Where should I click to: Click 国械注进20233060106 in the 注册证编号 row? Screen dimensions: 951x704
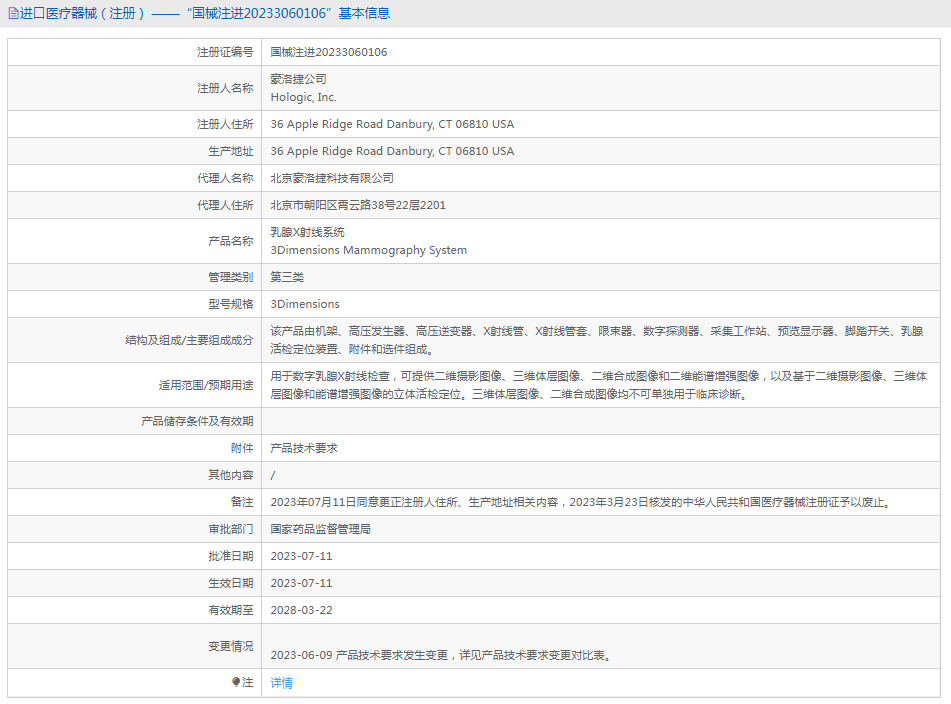[329, 52]
